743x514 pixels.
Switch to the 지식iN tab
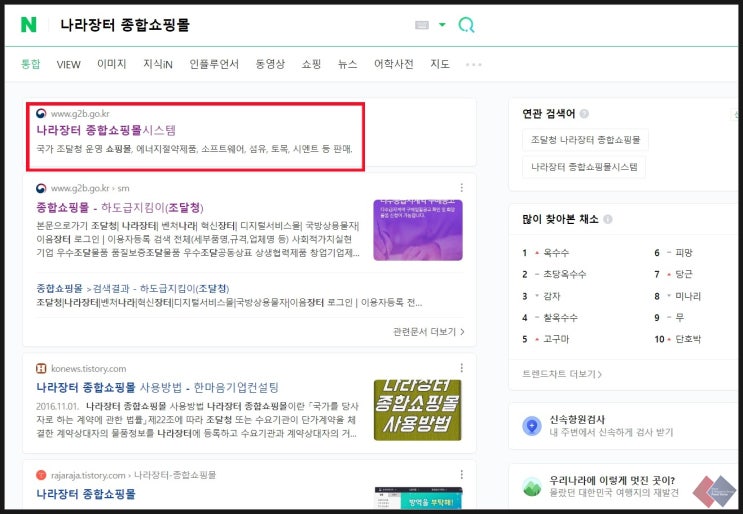coord(158,64)
